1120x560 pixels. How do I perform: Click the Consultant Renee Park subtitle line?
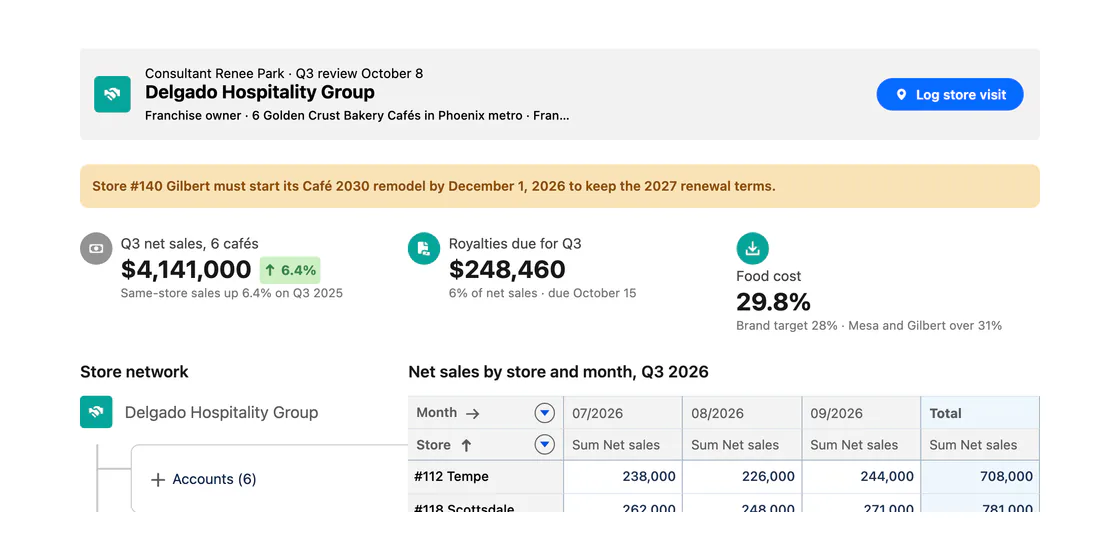coord(284,74)
